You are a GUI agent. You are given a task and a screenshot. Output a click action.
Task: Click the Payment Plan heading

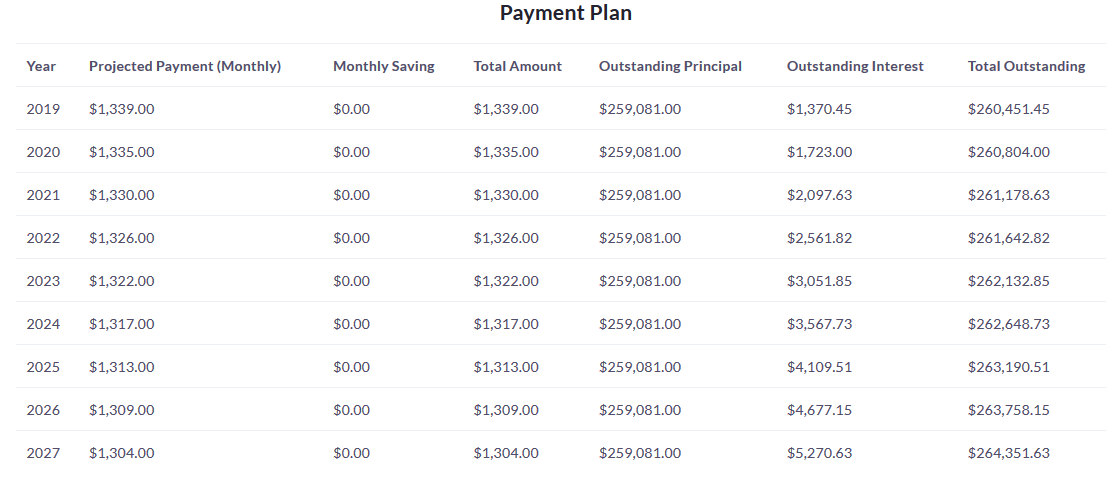tap(565, 13)
